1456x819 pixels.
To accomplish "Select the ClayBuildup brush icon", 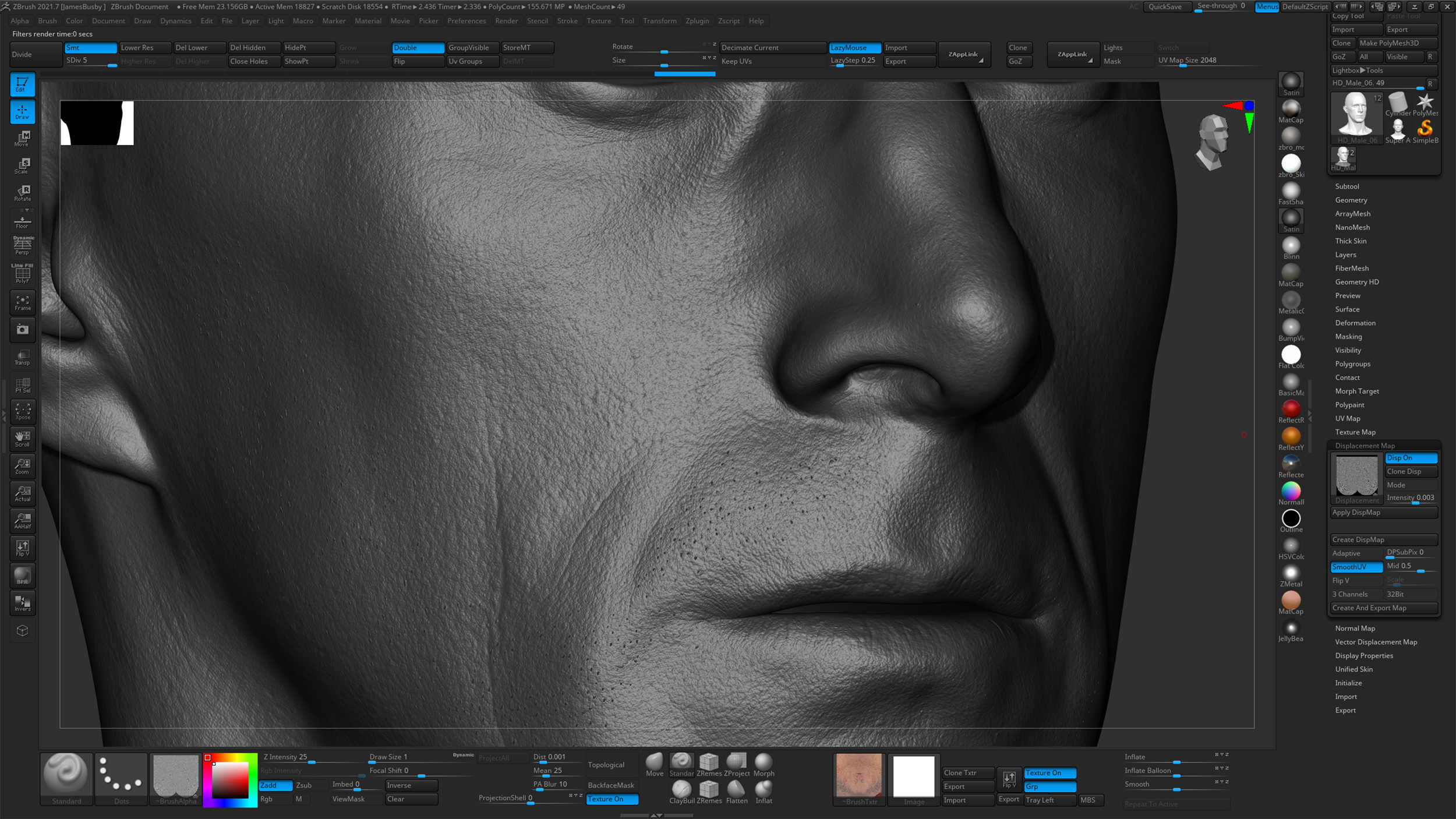I will 681,790.
